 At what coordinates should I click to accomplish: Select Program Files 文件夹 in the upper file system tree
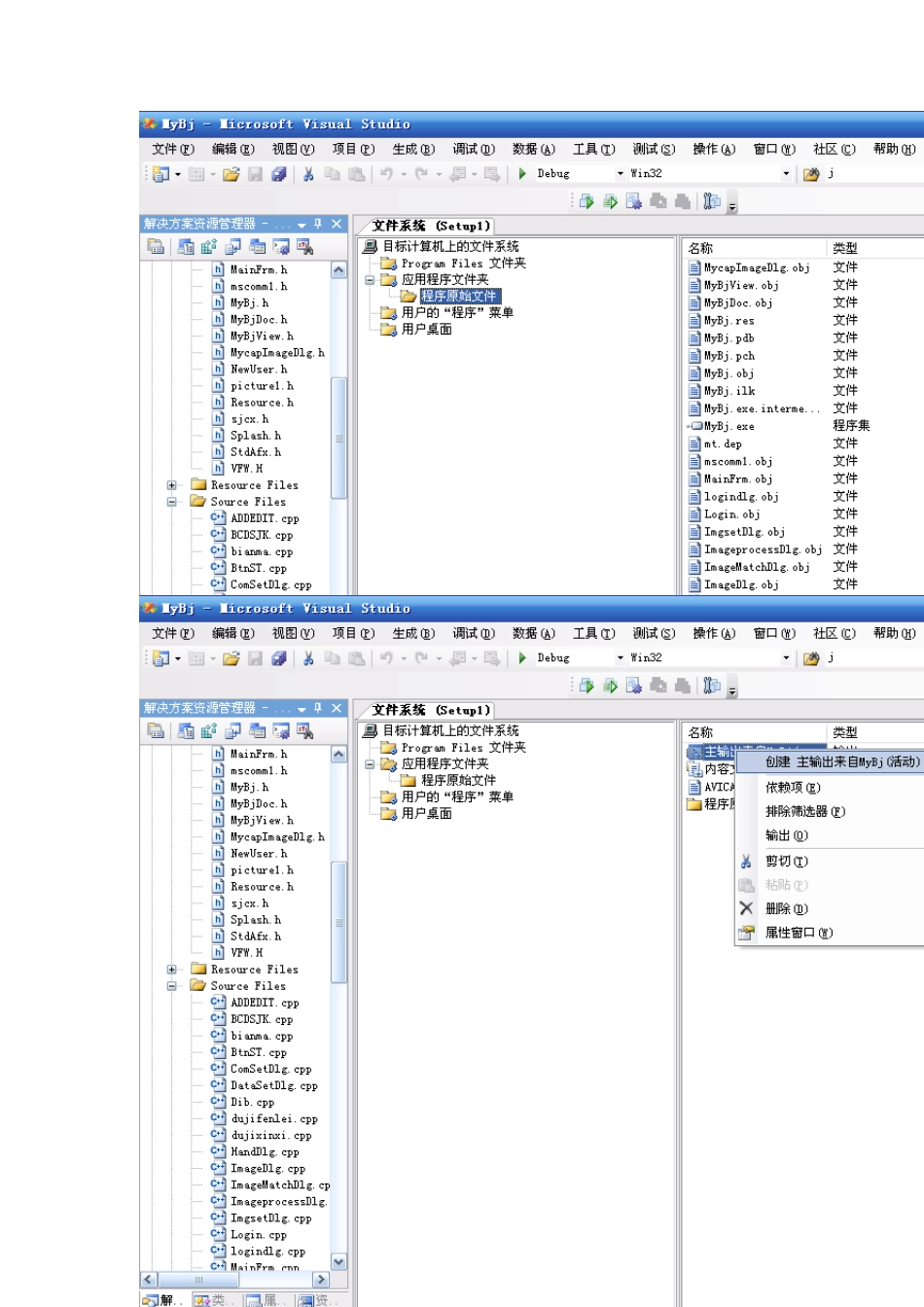pyautogui.click(x=463, y=264)
